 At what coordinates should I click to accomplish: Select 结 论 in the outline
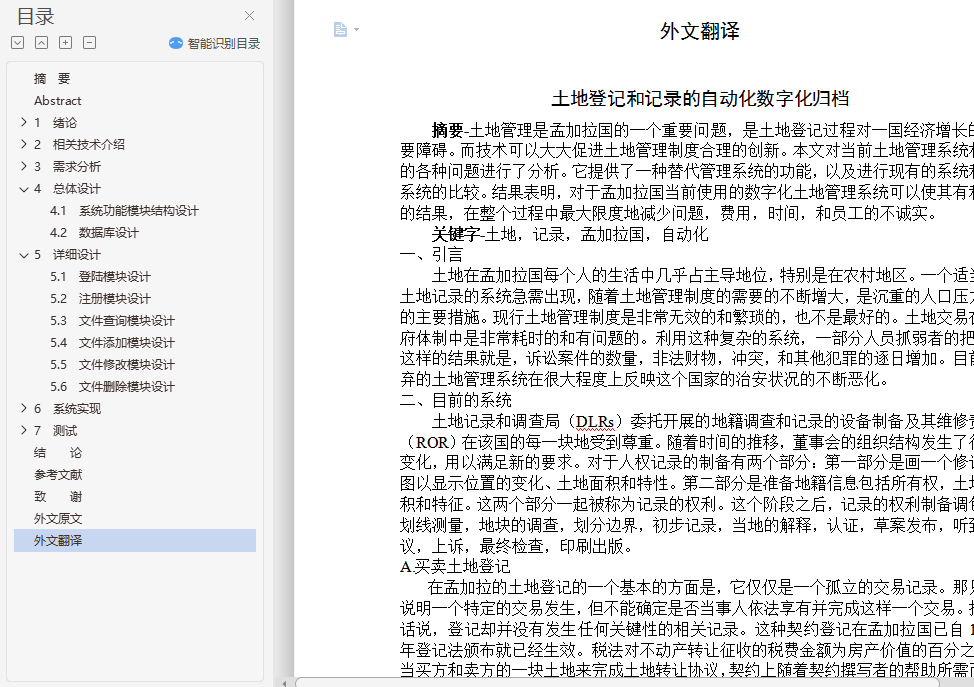pos(58,453)
